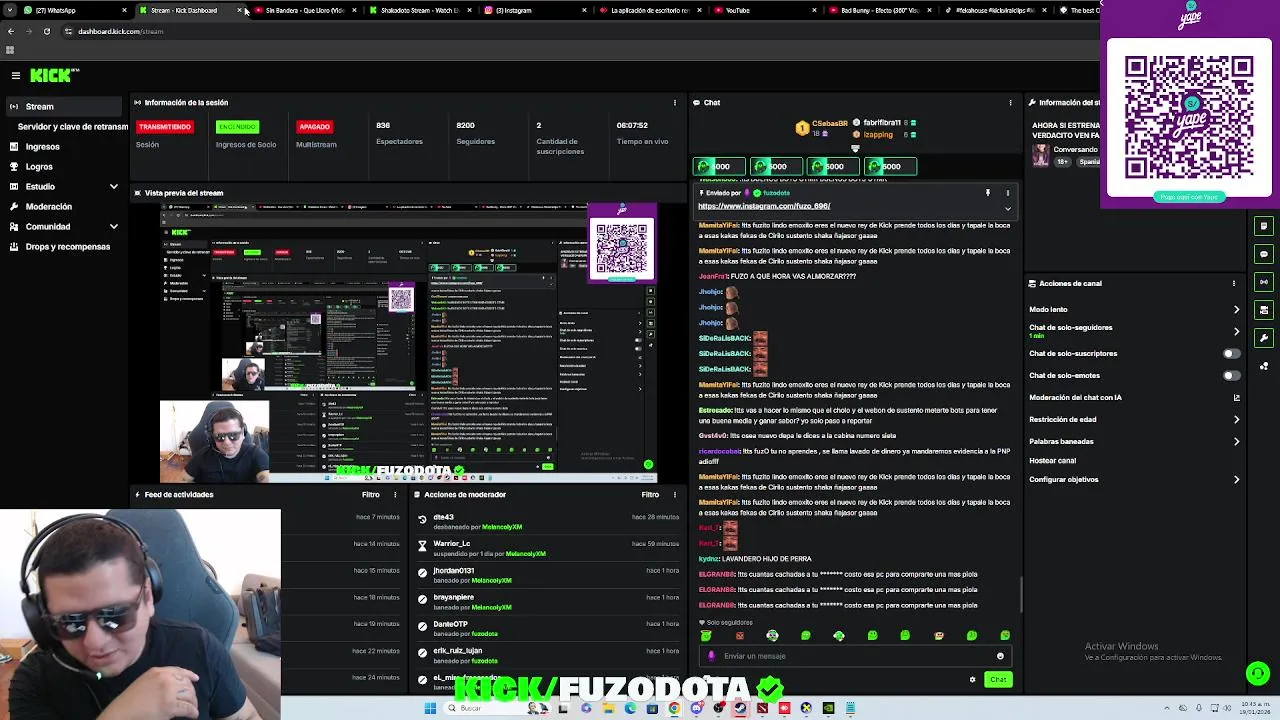Open the Kick hamburger menu
This screenshot has width=1280, height=720.
(x=15, y=75)
